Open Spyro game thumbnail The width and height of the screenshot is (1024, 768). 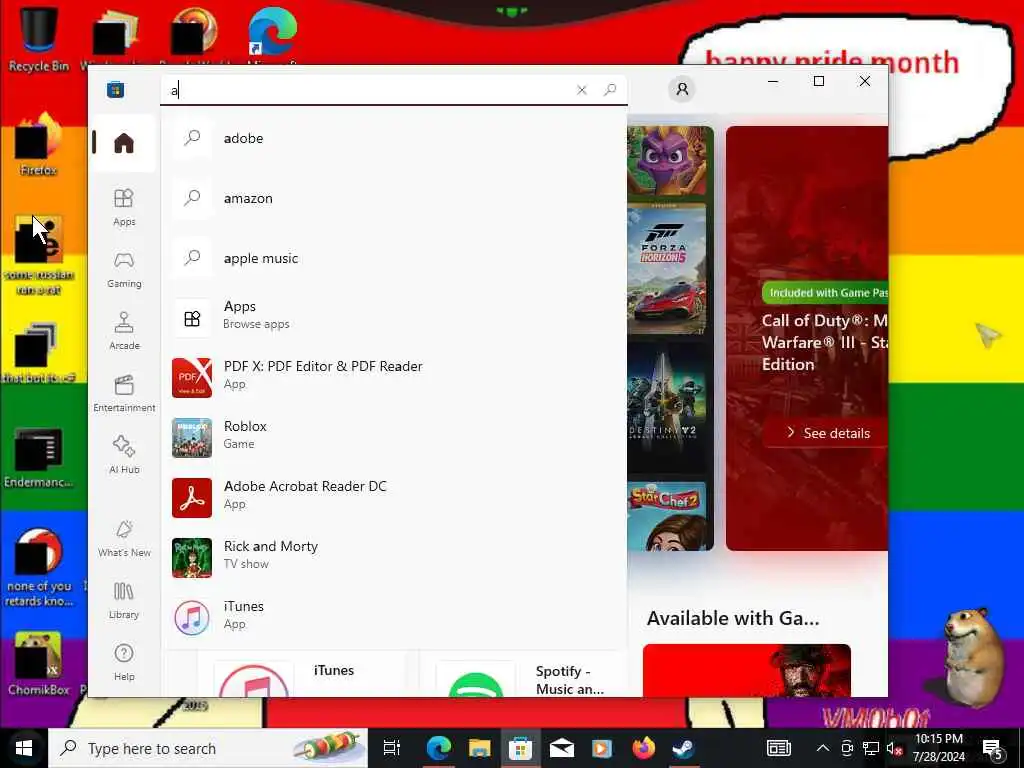point(667,161)
